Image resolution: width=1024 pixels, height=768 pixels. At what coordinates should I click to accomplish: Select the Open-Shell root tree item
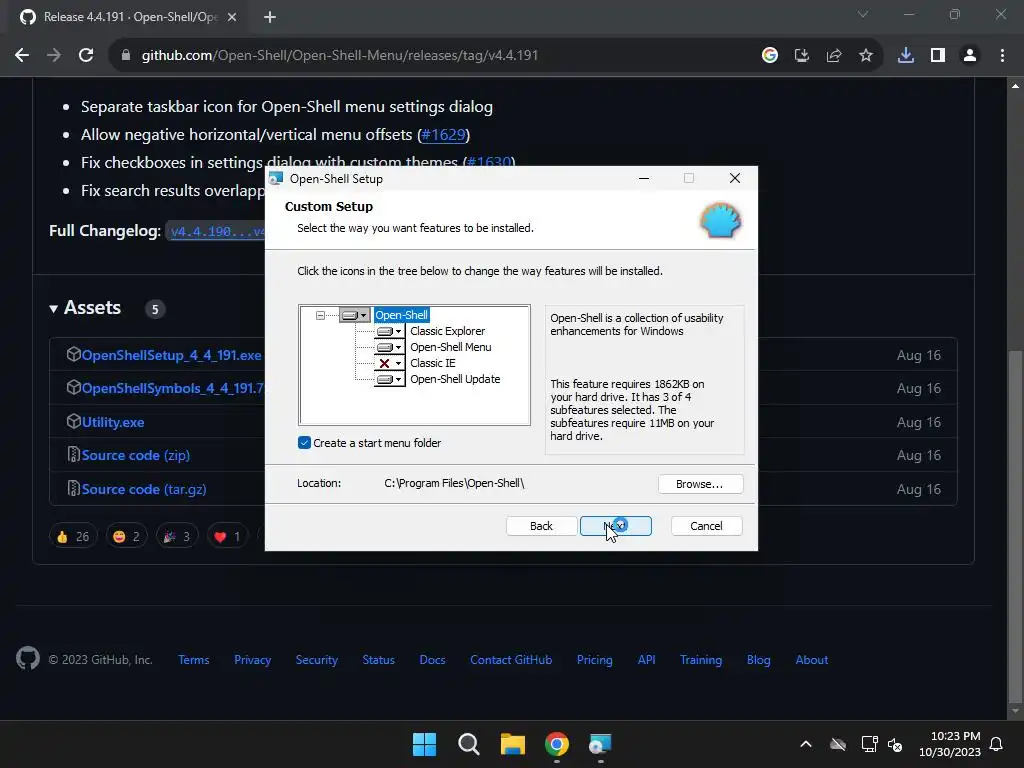pos(402,315)
